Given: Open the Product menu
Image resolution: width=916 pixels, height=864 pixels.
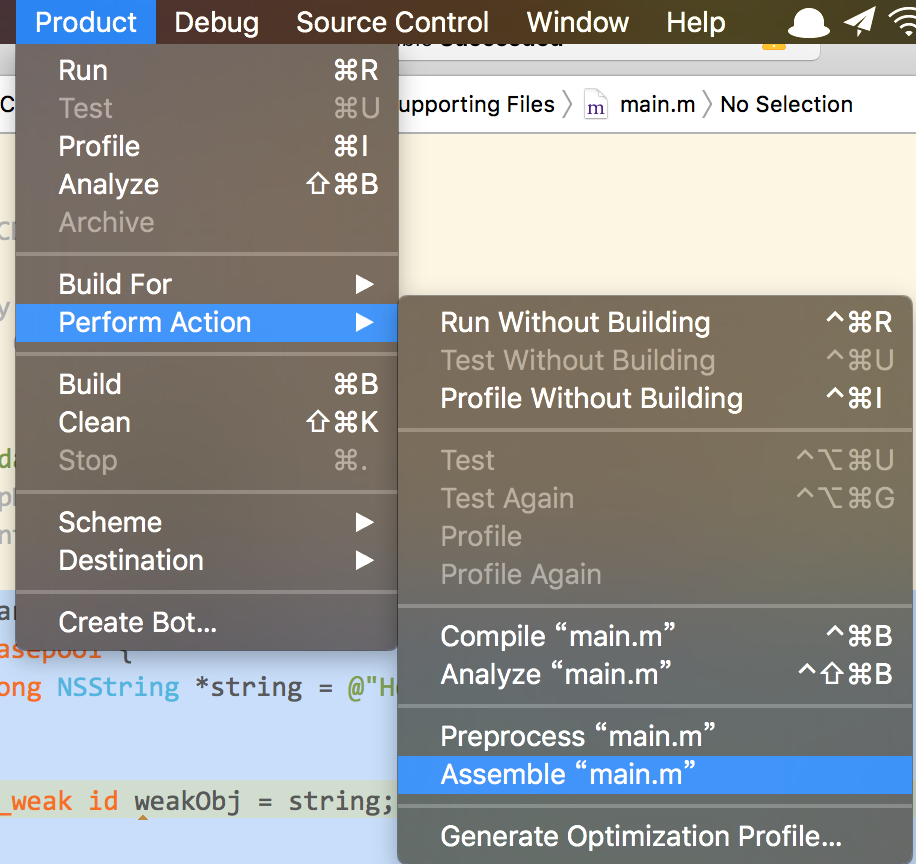Looking at the screenshot, I should pos(86,22).
